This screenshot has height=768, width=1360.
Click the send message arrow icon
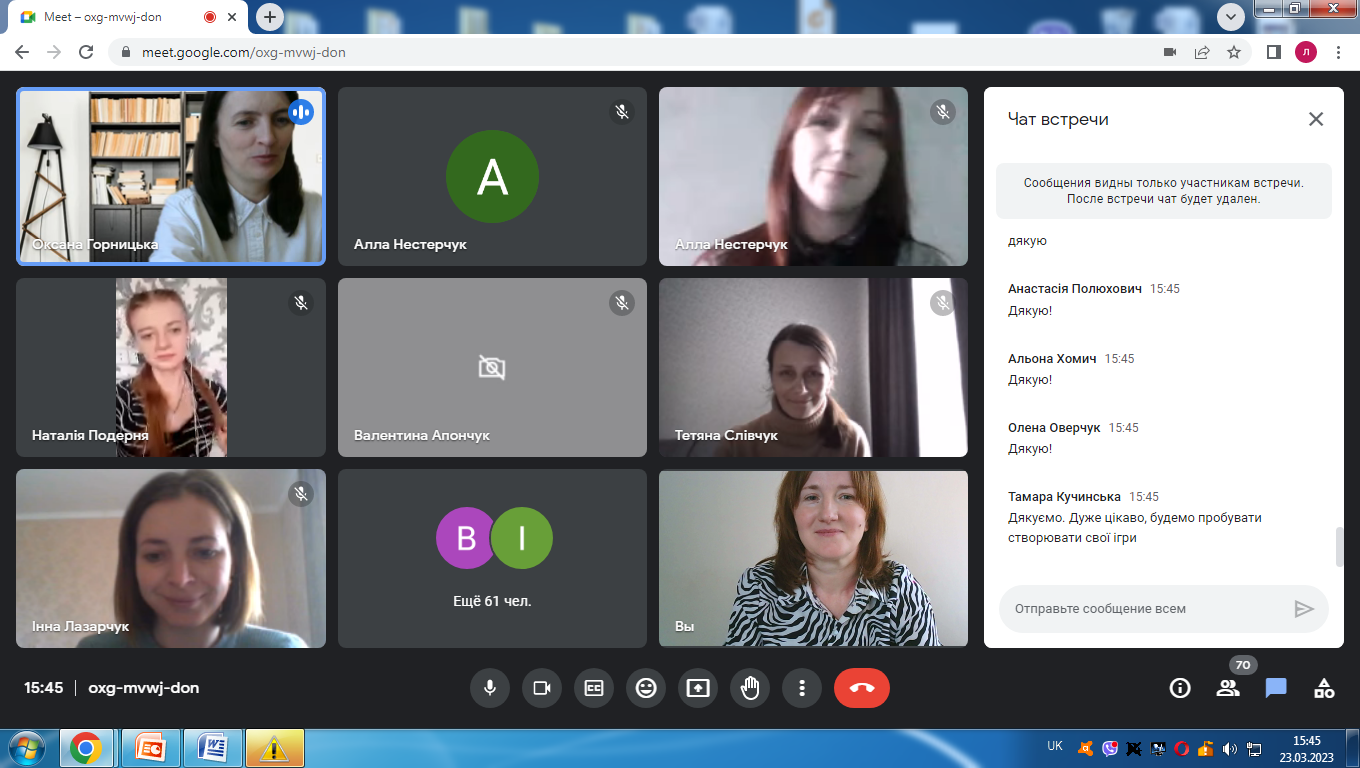(1303, 609)
